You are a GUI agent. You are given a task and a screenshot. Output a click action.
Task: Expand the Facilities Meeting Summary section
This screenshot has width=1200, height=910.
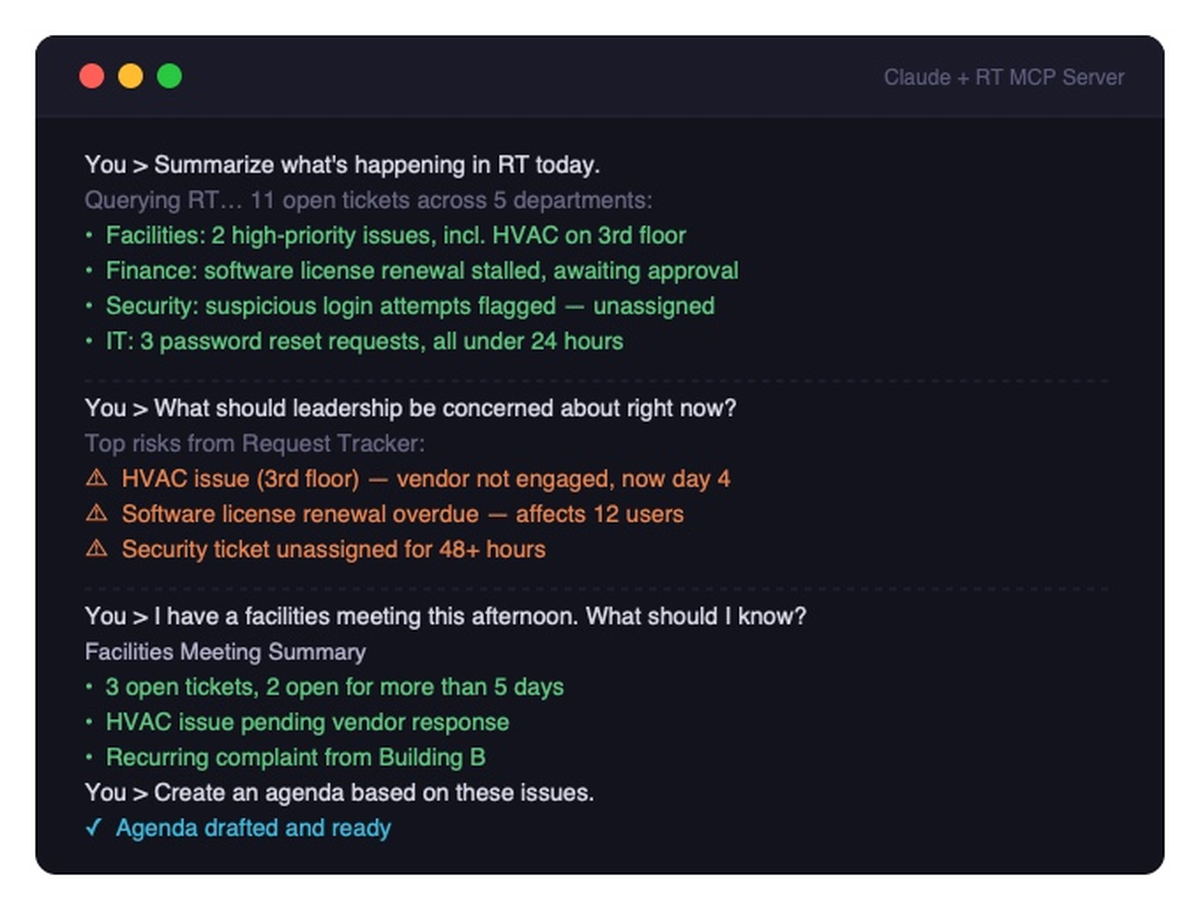pyautogui.click(x=225, y=651)
